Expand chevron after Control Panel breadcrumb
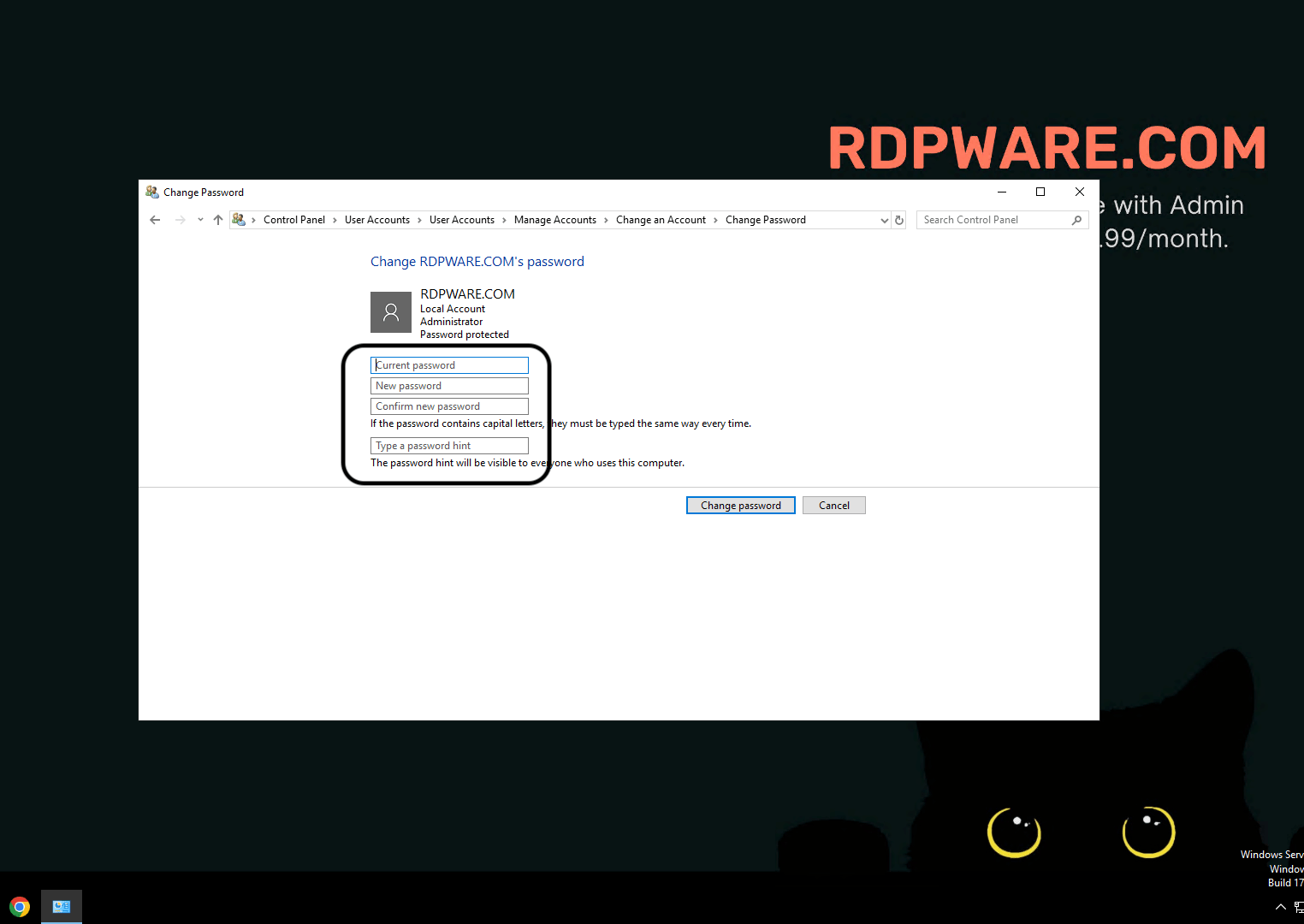The width and height of the screenshot is (1304, 924). pyautogui.click(x=335, y=220)
